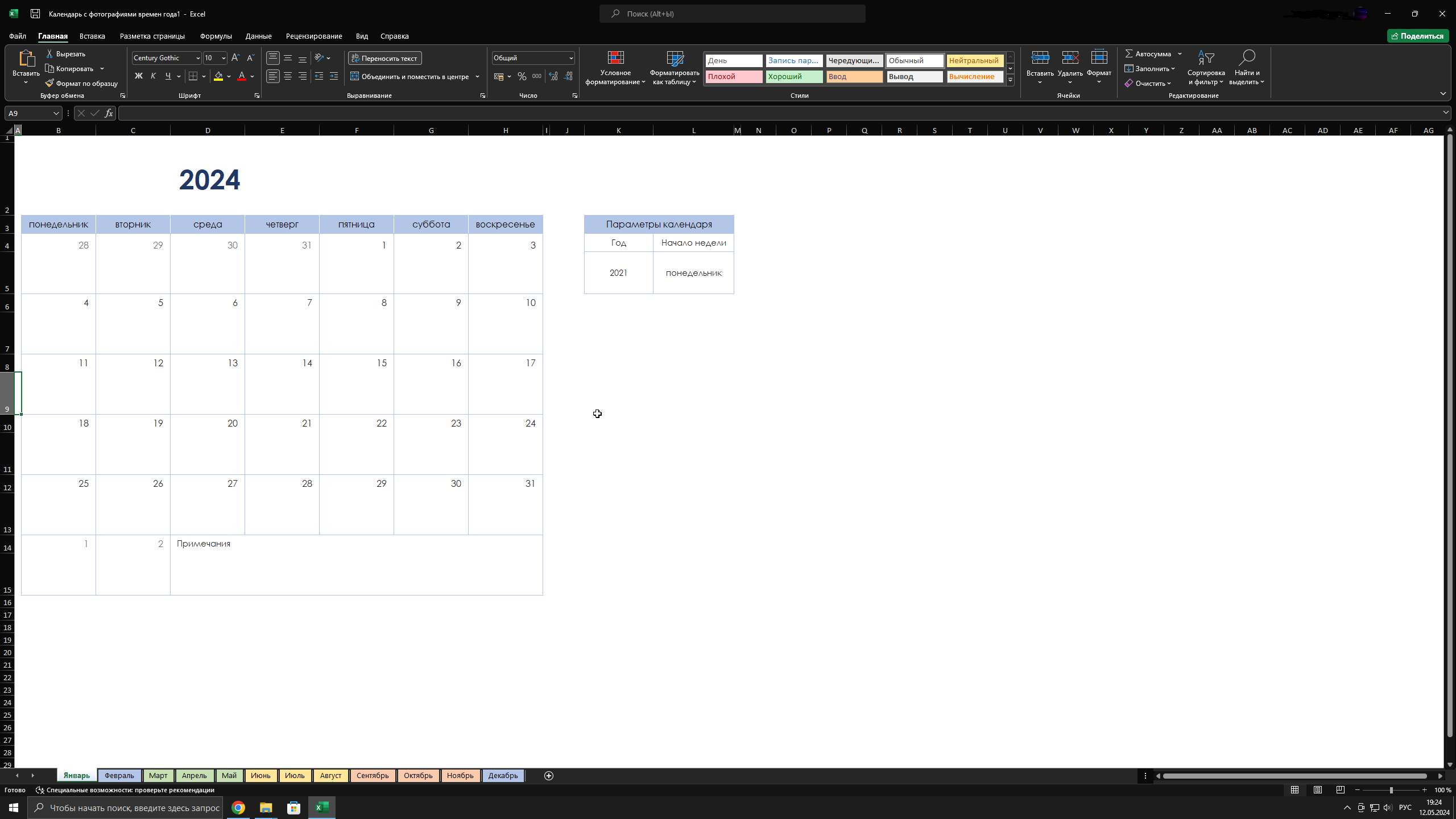Switch to the Вставка ribbon tab
The width and height of the screenshot is (1456, 819).
tap(92, 36)
